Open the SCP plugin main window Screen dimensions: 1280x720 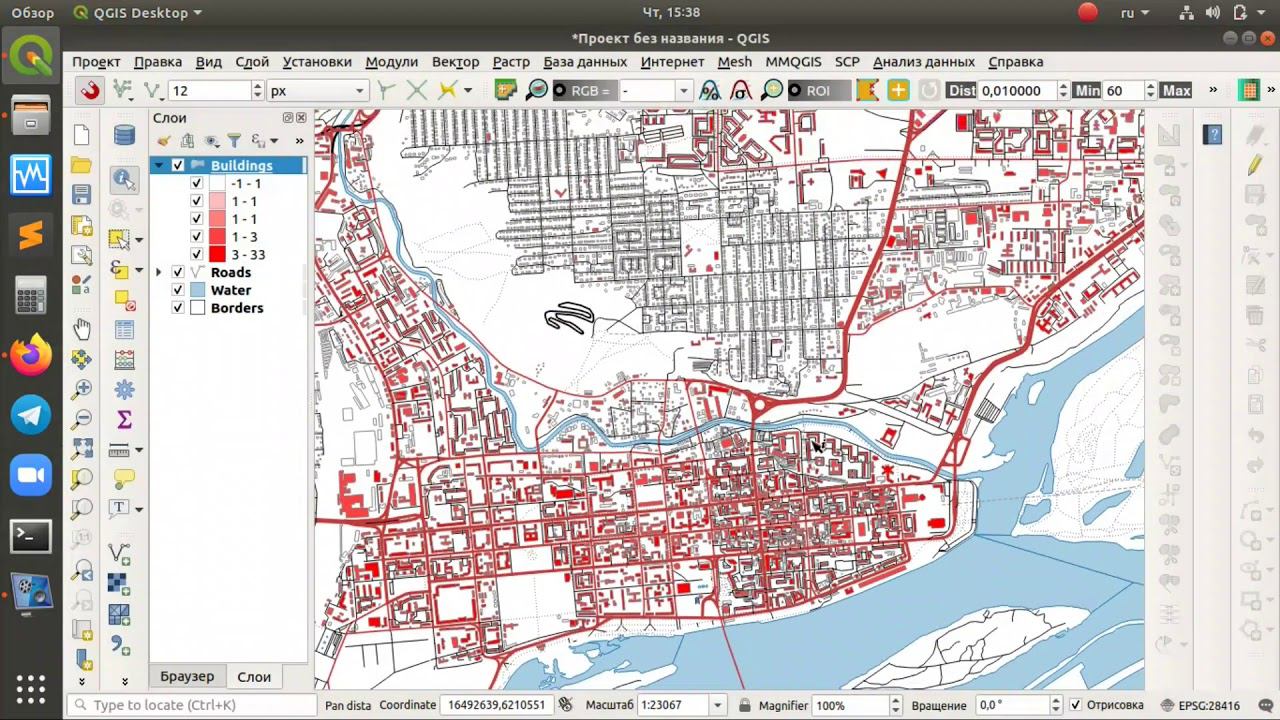tap(506, 90)
